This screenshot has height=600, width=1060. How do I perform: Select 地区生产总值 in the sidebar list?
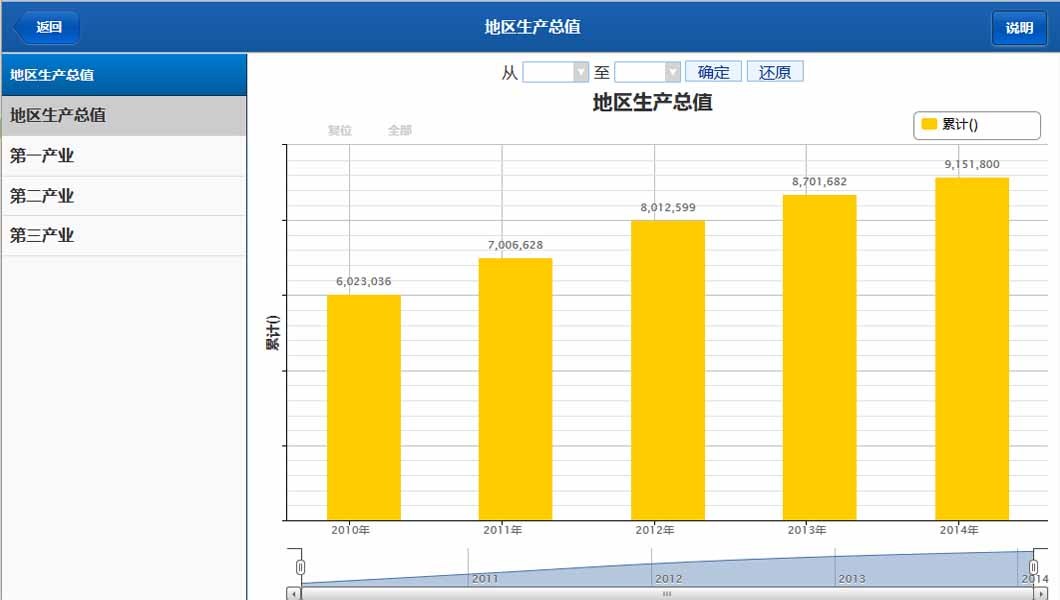click(x=124, y=117)
